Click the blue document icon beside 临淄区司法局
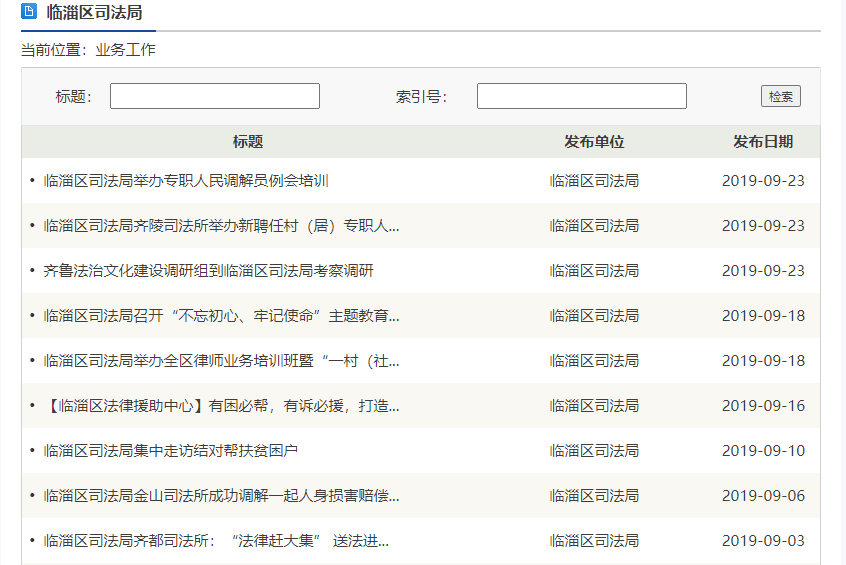This screenshot has height=565, width=846. 29,11
